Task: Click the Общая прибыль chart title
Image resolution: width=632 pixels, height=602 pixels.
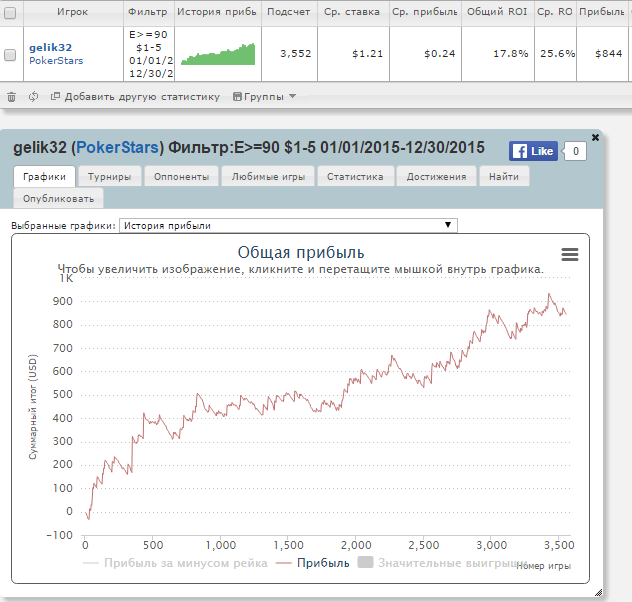Action: (301, 253)
